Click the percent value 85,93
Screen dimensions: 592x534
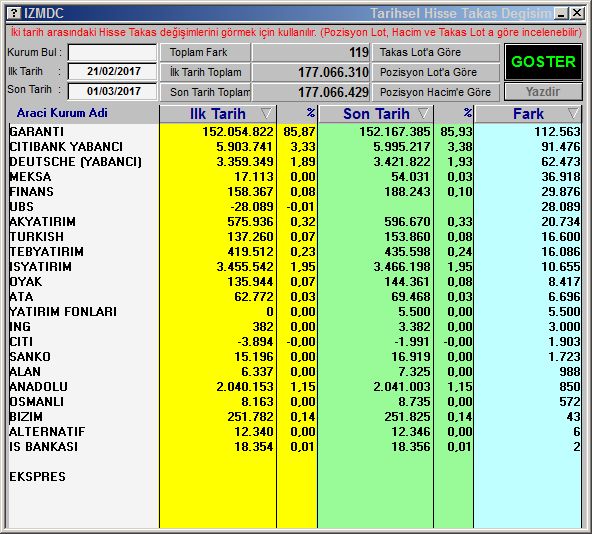(x=456, y=131)
